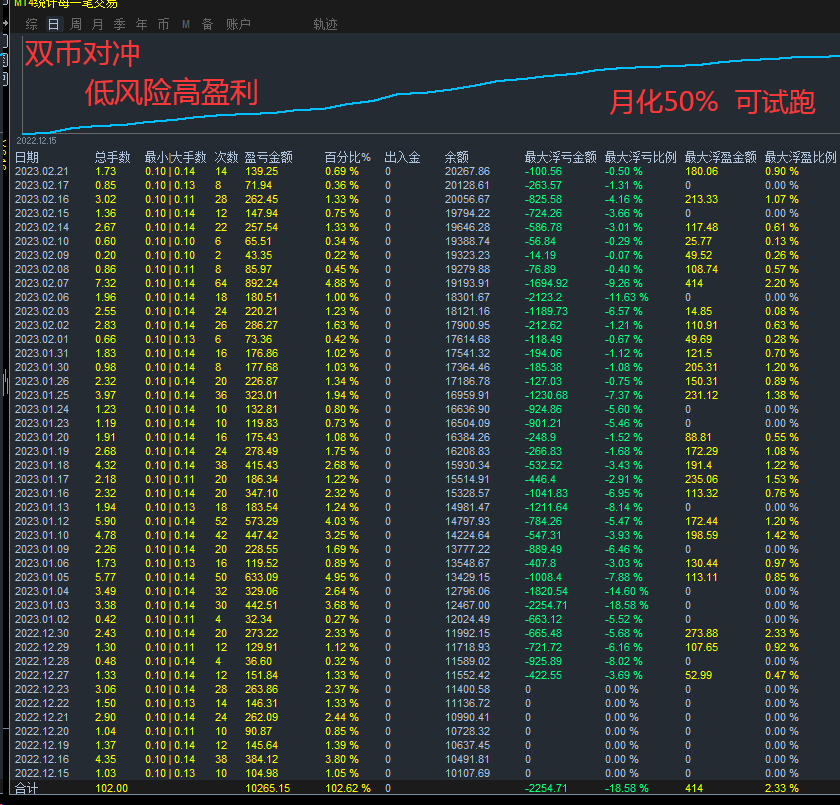Click trade count 52

point(221,521)
